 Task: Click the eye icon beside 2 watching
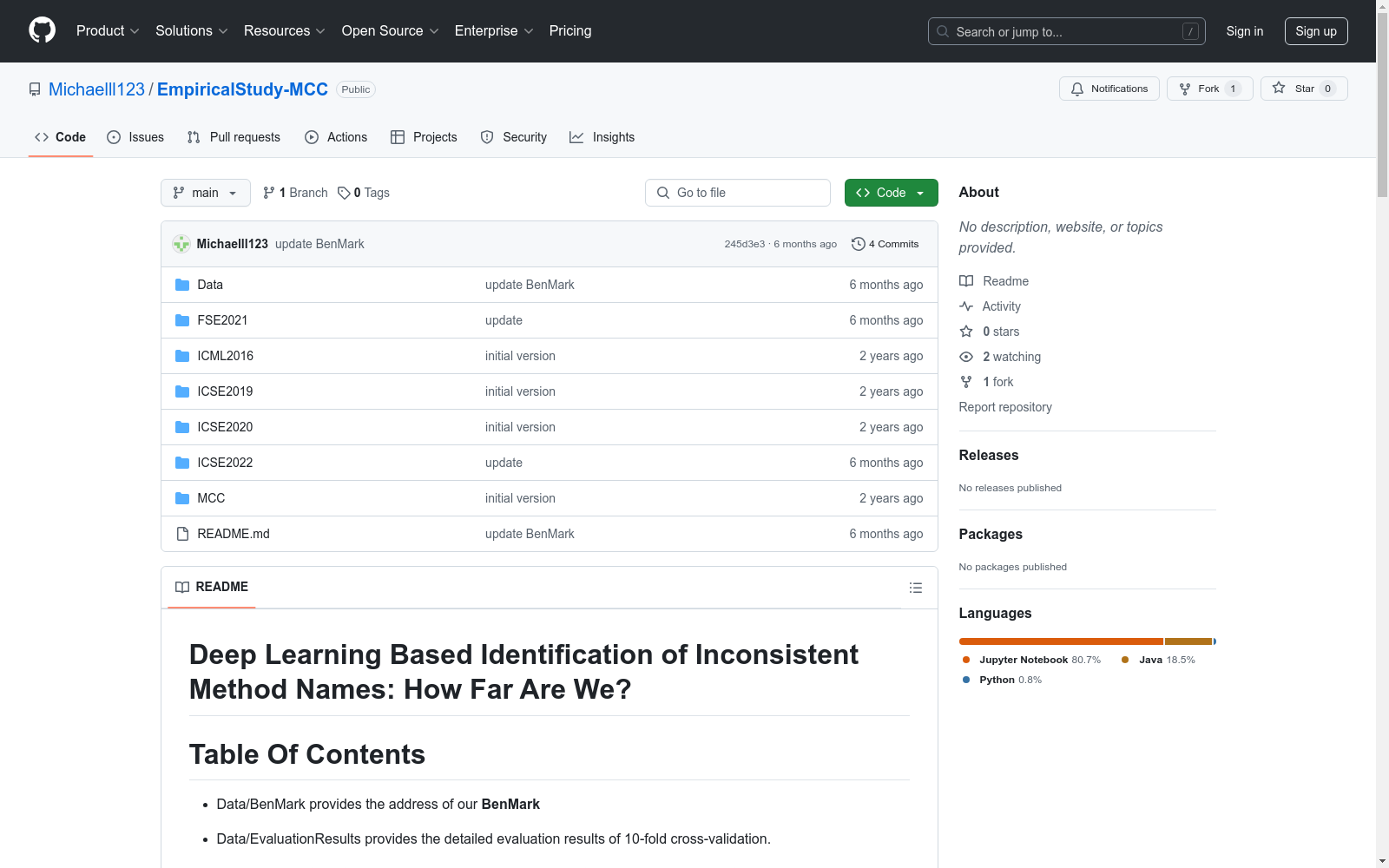[x=966, y=357]
